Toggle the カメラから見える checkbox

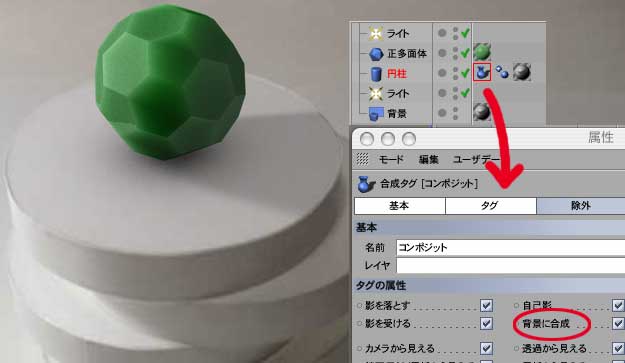tap(486, 349)
